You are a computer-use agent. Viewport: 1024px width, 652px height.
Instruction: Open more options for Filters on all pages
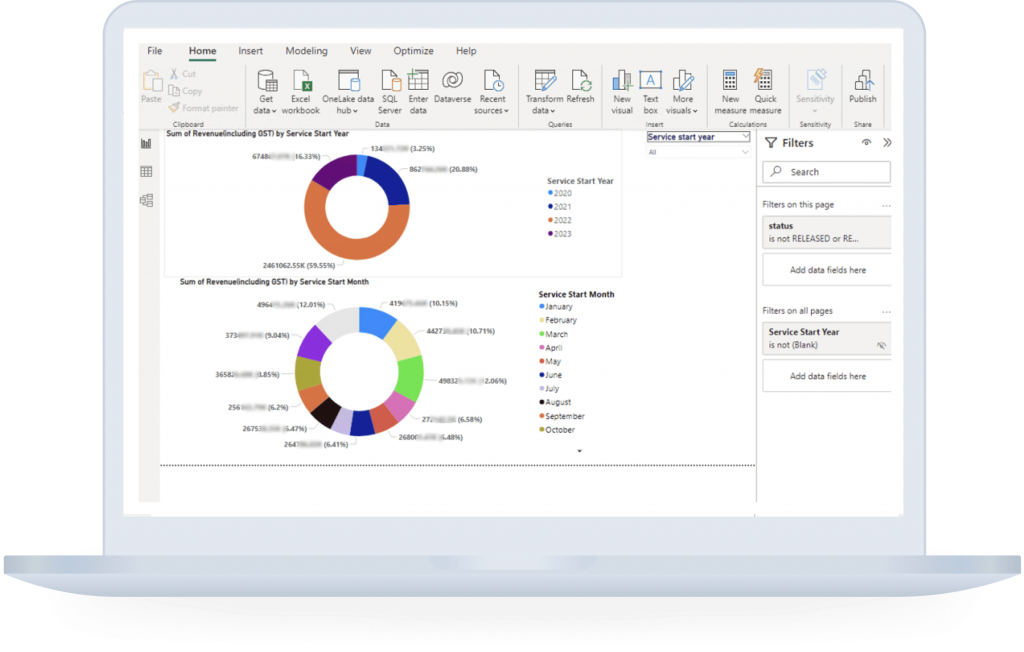[886, 312]
